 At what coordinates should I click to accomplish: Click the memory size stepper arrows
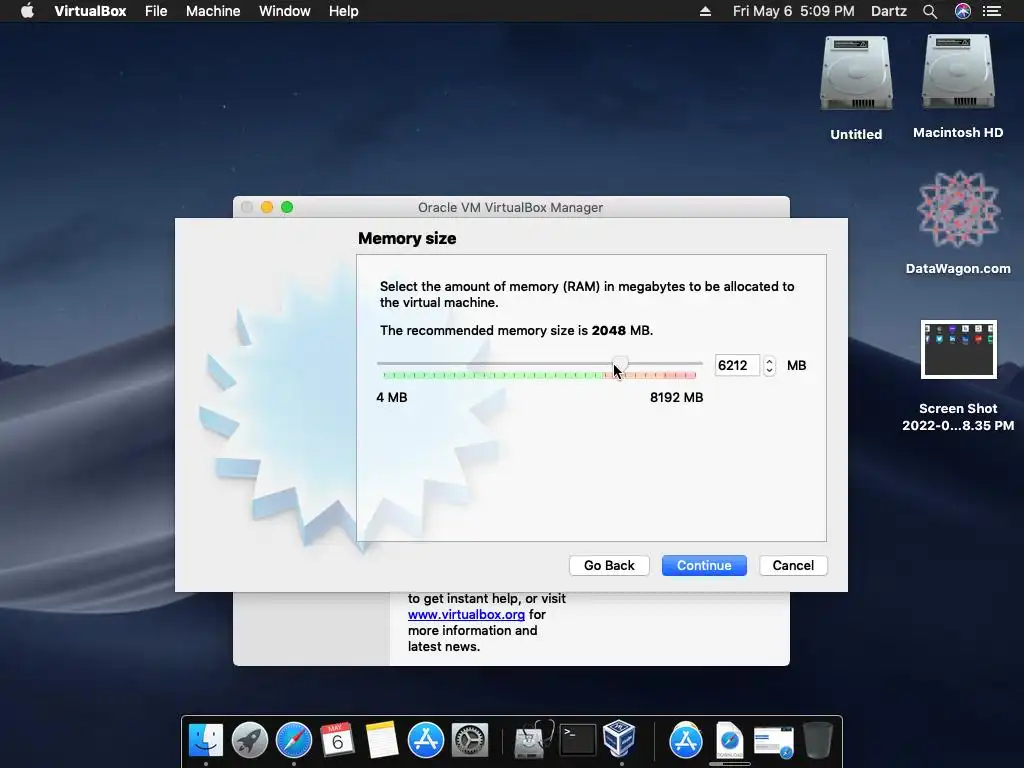(x=769, y=365)
